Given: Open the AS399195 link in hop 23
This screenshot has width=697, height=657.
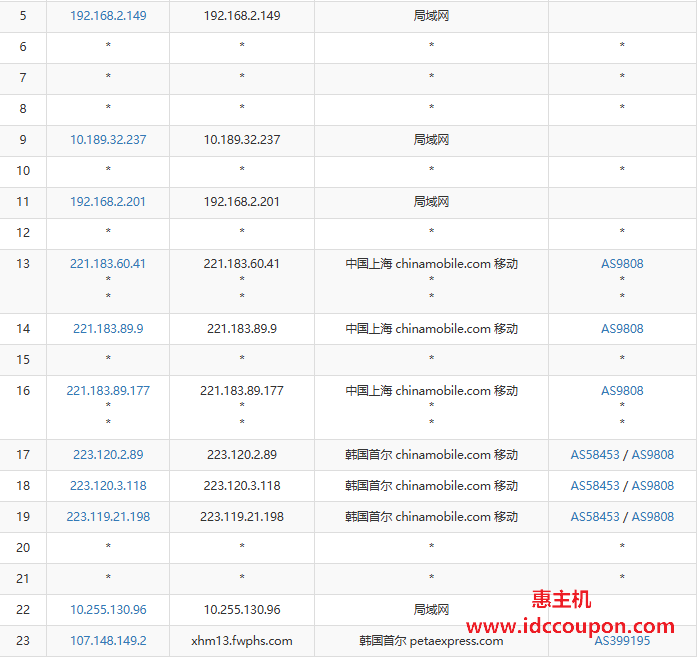Looking at the screenshot, I should point(622,641).
